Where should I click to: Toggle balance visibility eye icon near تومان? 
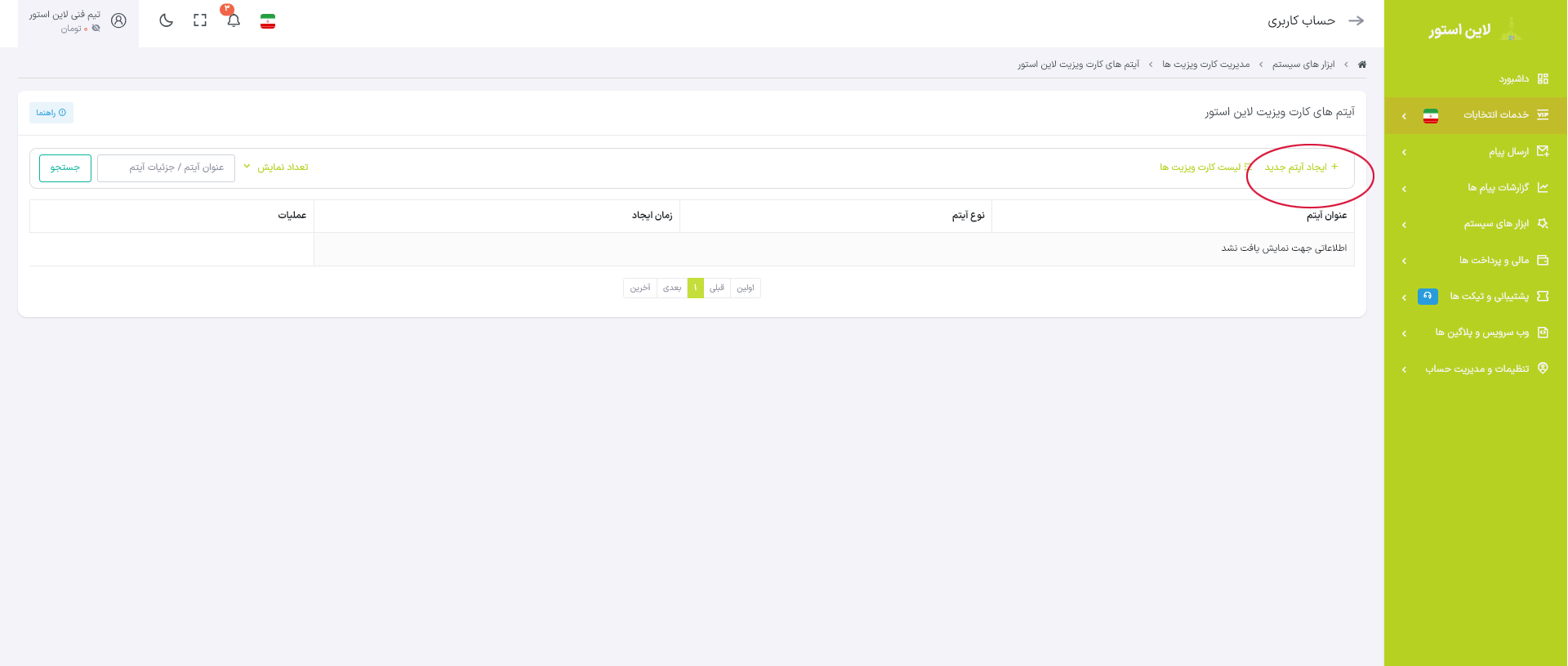[x=96, y=29]
